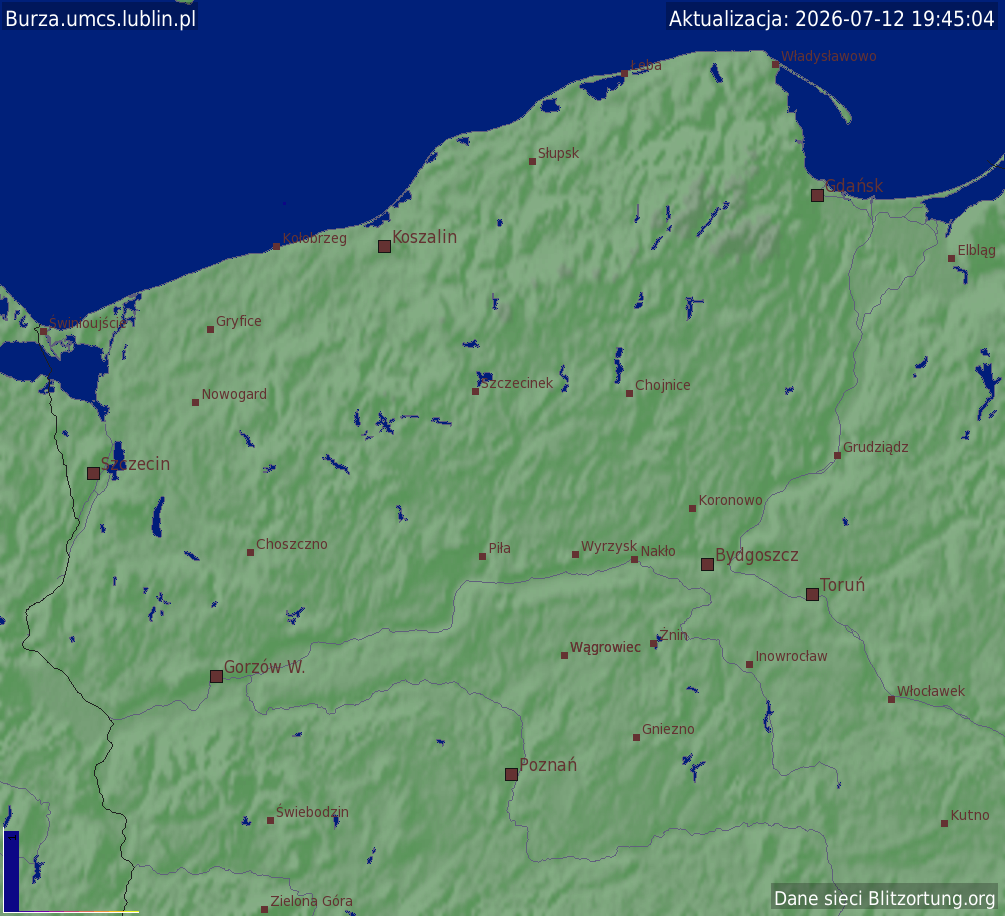Select the Gorzów W. city marker
The image size is (1005, 916).
point(217,677)
